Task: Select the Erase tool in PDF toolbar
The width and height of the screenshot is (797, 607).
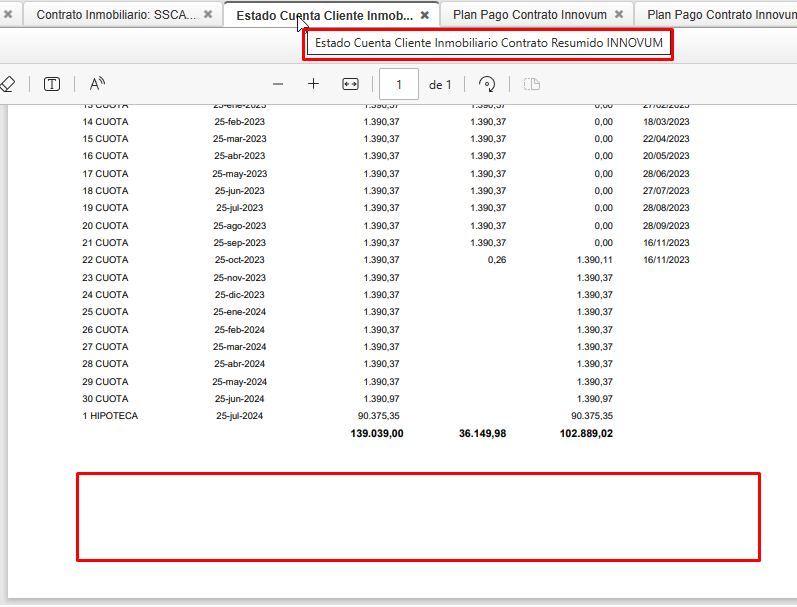Action: point(7,85)
